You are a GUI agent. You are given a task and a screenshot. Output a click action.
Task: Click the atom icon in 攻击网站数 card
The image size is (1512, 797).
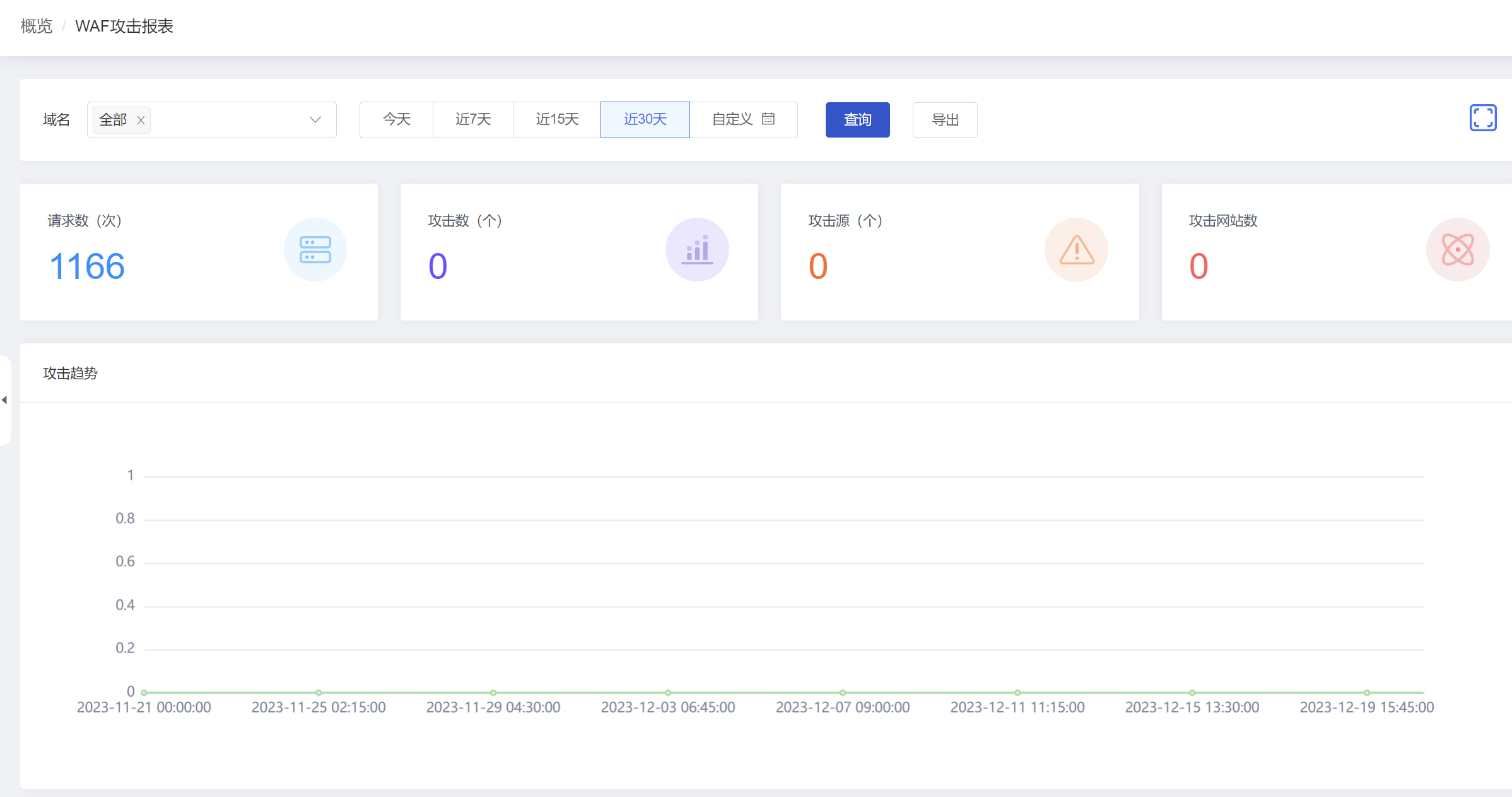point(1457,250)
